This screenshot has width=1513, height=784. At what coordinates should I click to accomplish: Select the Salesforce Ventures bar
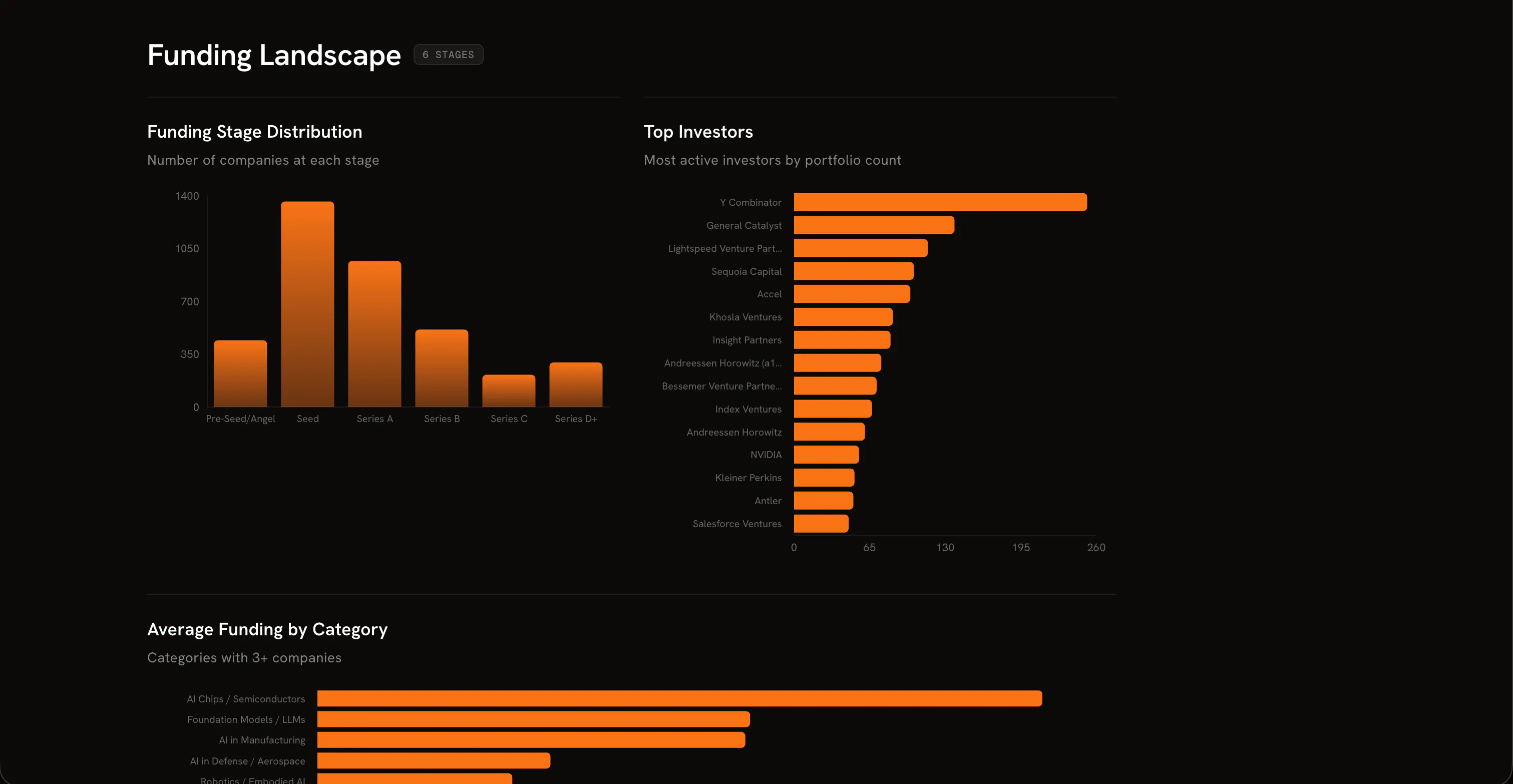coord(821,523)
